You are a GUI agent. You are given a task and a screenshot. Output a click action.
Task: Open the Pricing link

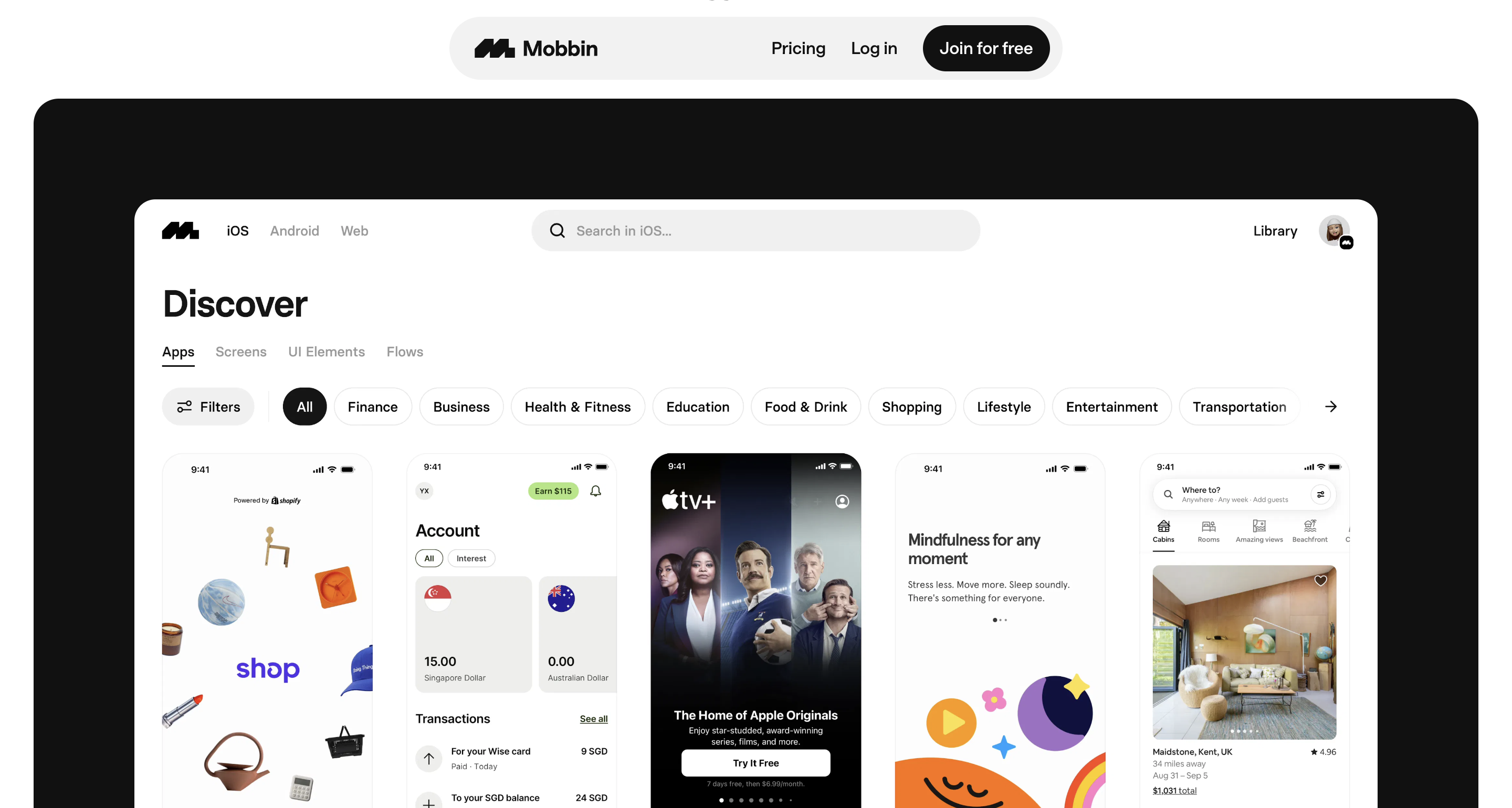click(x=798, y=48)
